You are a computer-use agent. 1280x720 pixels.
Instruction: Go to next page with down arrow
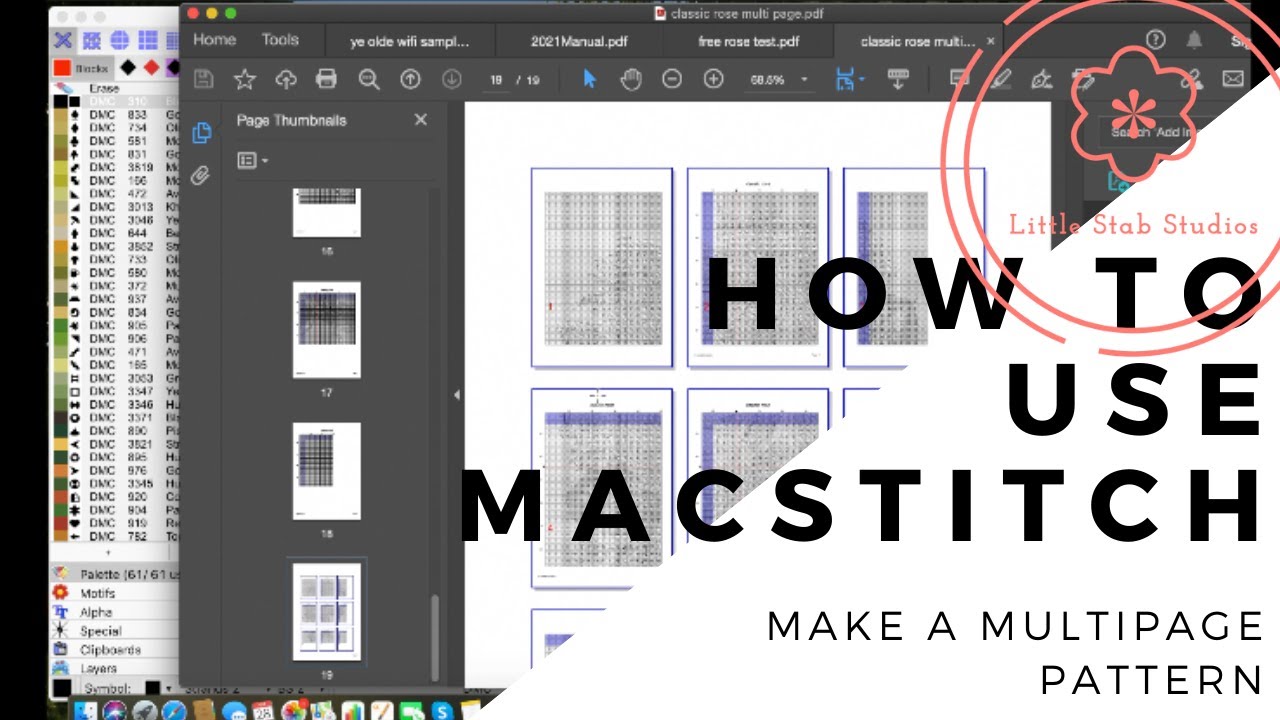tap(452, 79)
